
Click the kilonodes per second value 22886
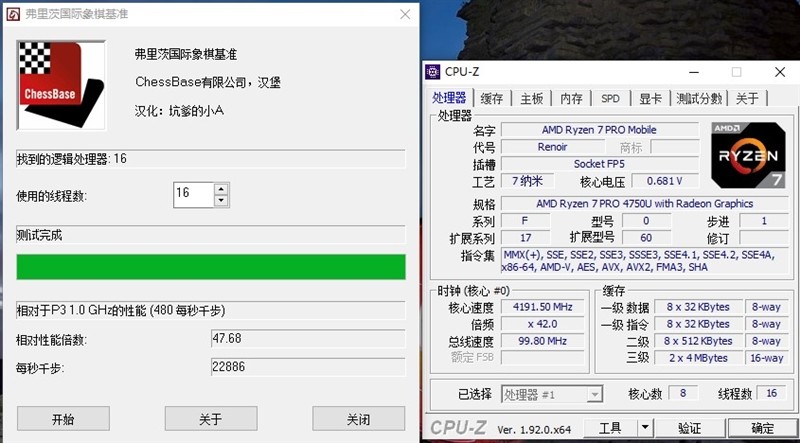(308, 366)
